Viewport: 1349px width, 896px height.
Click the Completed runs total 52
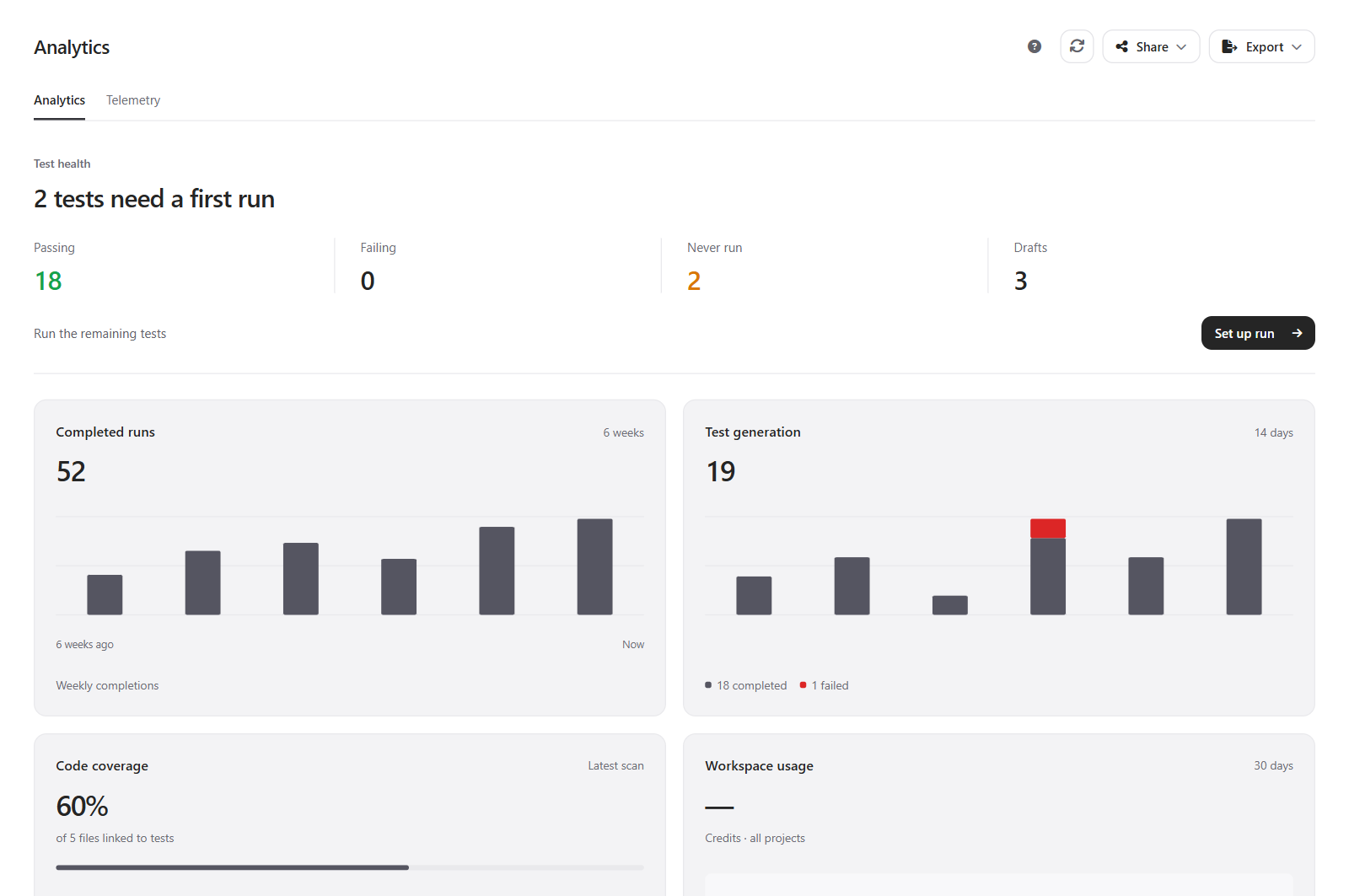point(71,471)
